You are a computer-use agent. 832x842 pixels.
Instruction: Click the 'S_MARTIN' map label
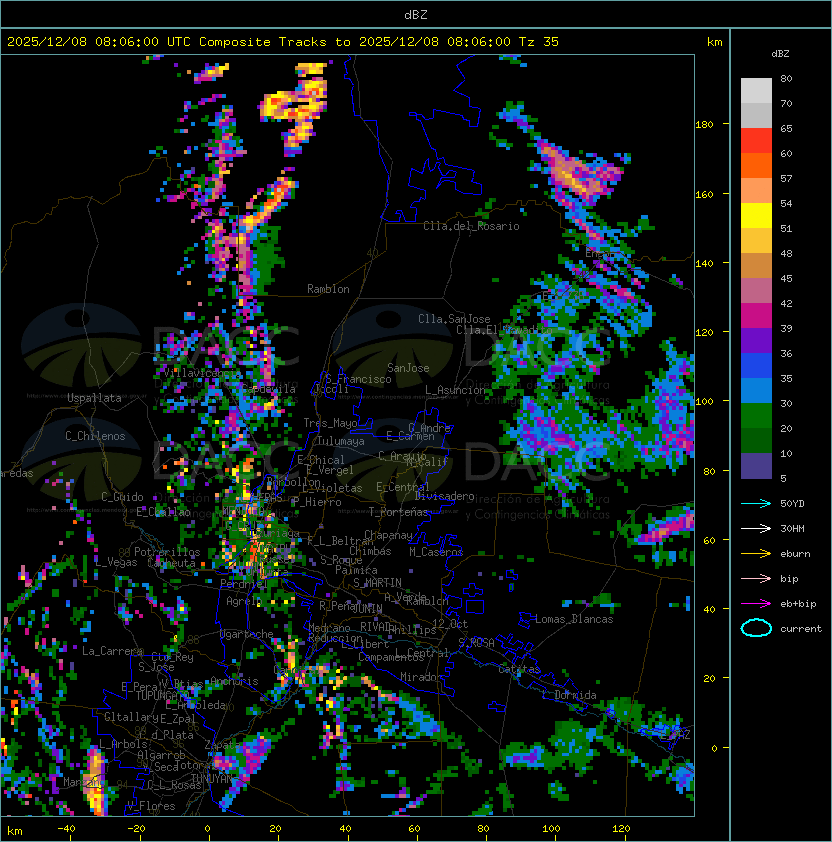(x=378, y=583)
